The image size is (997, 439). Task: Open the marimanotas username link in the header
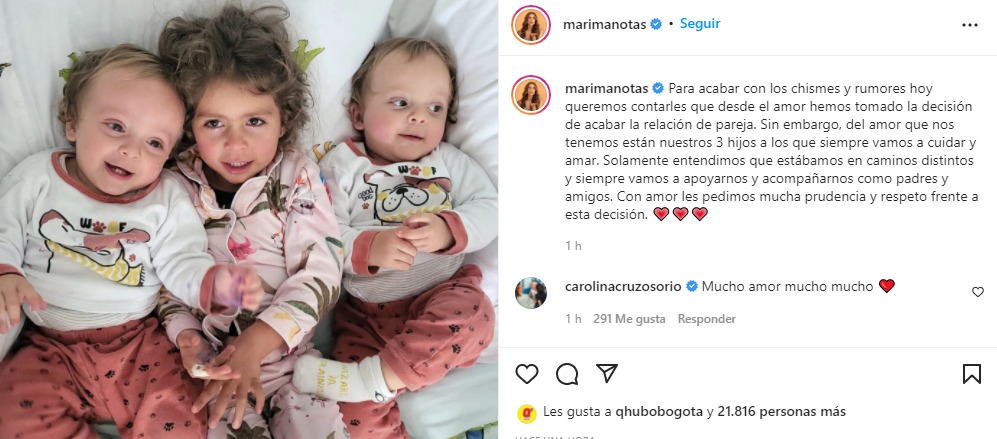click(x=605, y=25)
